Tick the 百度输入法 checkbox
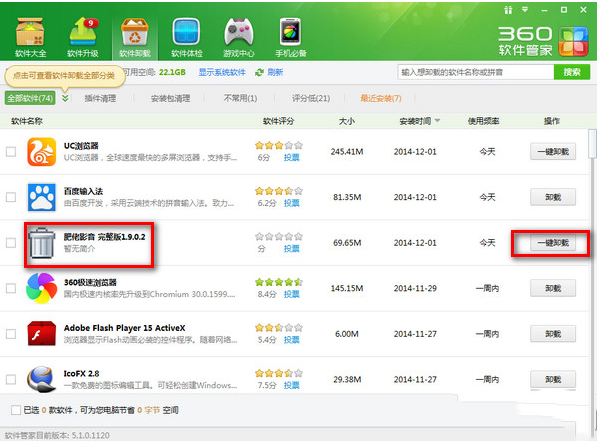Image resolution: width=597 pixels, height=441 pixels. coord(11,197)
